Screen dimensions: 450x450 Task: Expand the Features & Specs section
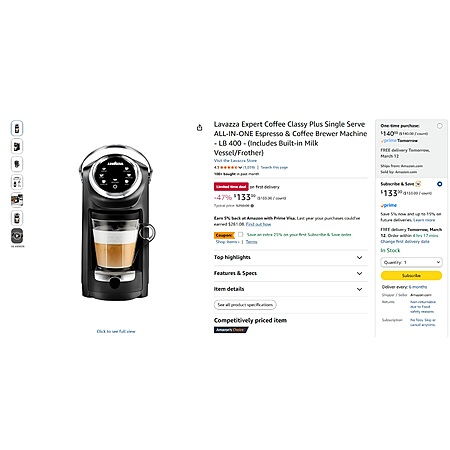click(x=290, y=273)
